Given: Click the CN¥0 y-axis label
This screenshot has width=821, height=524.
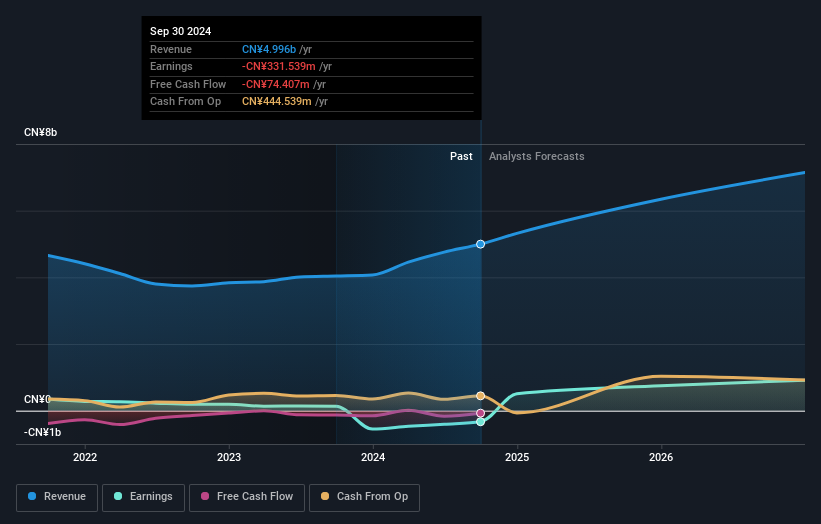Looking at the screenshot, I should (37, 399).
